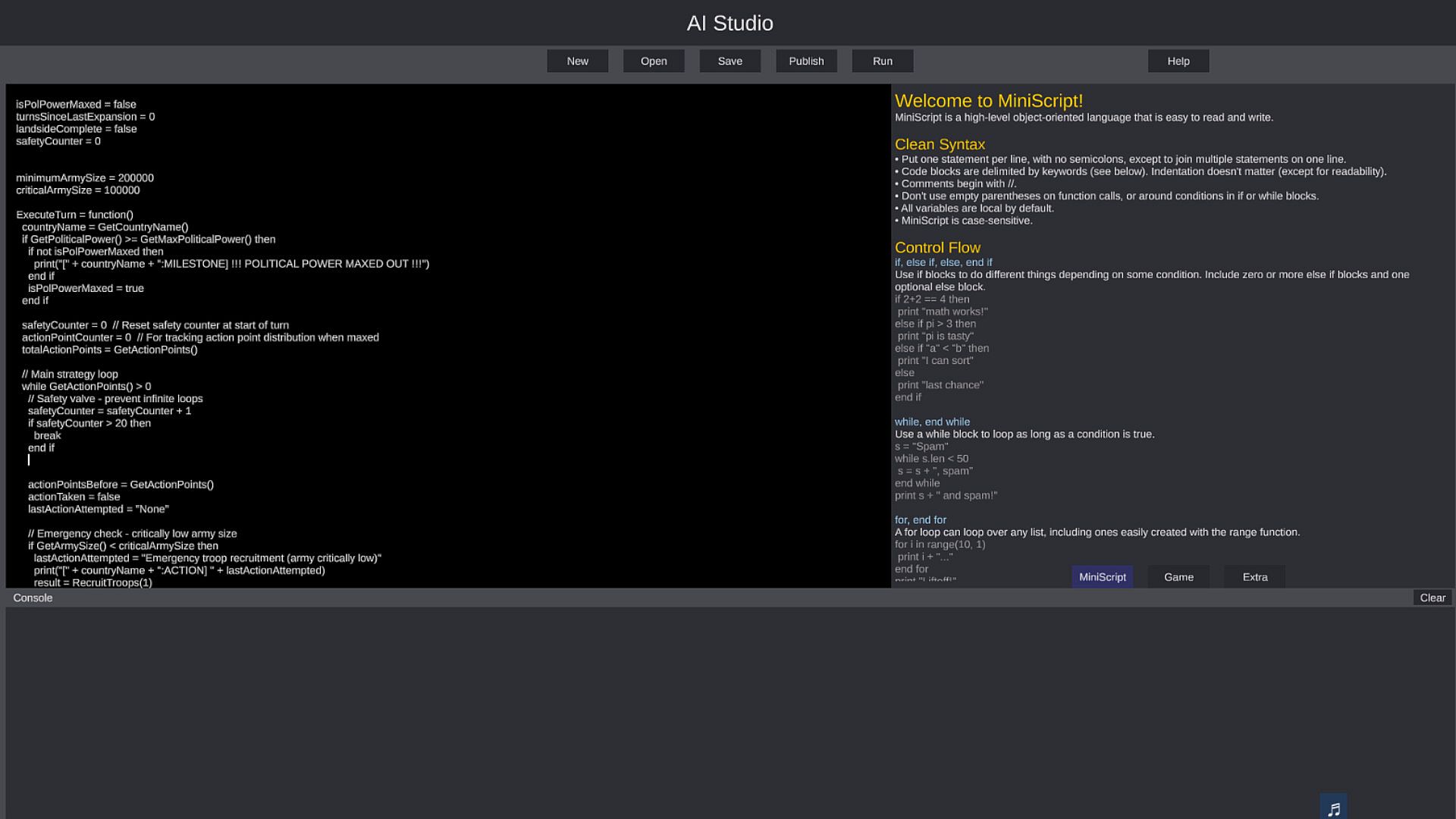Place cursor on ExecuteTurn function line

74,215
